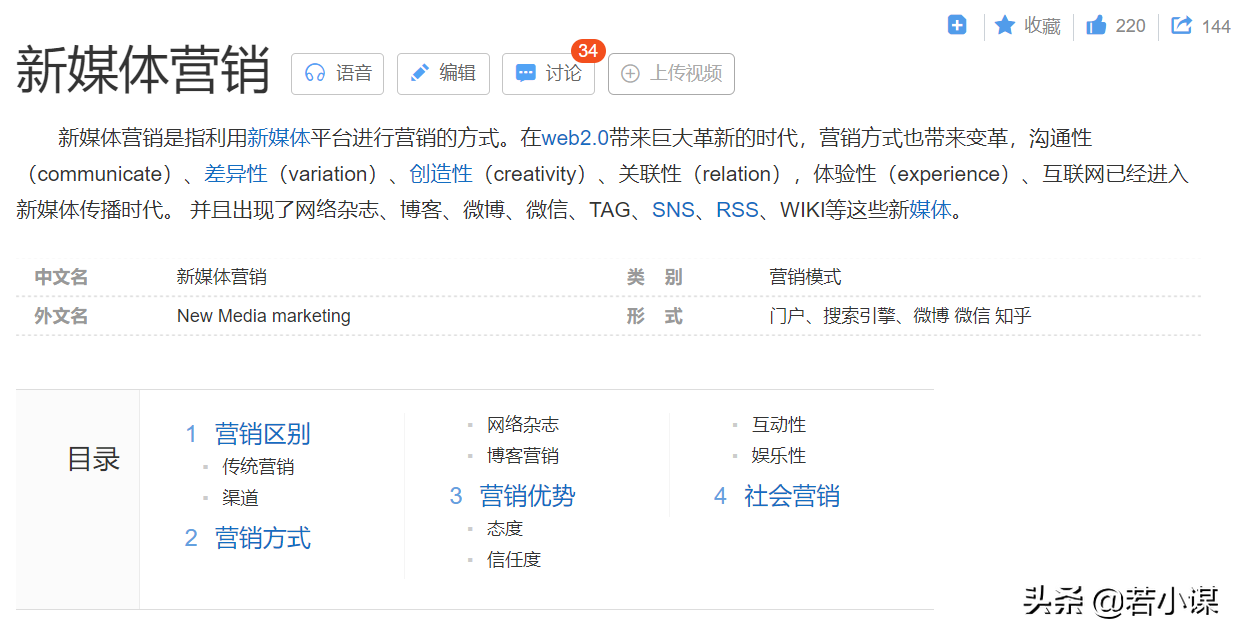Jump to subsection 网络杂志
Image resolution: width=1237 pixels, height=635 pixels.
click(x=523, y=425)
